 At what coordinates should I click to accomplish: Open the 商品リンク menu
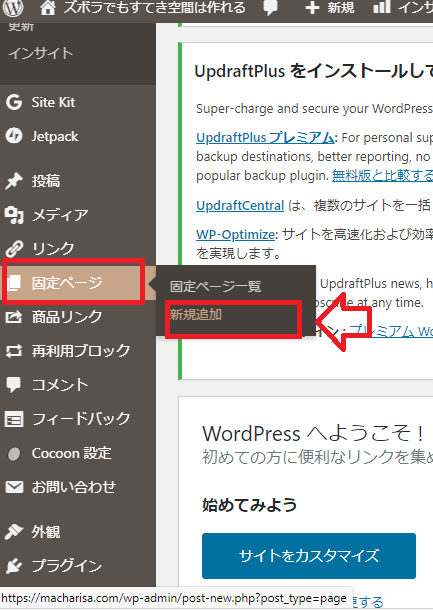67,317
